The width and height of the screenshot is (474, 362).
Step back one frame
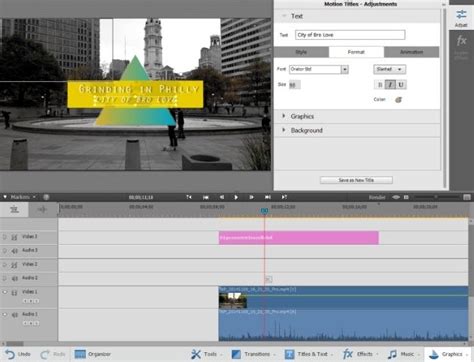click(221, 197)
